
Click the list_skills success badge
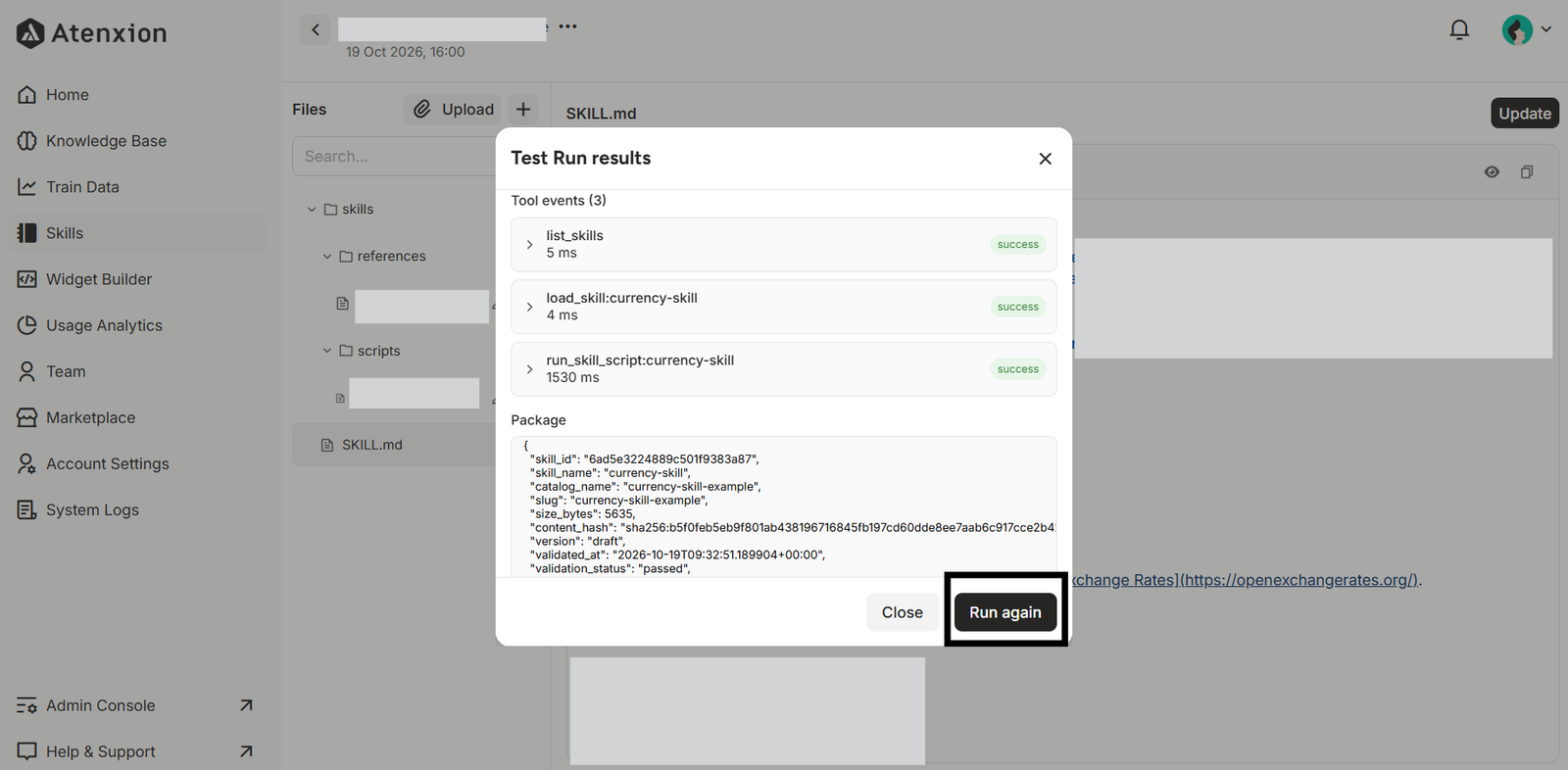1017,245
